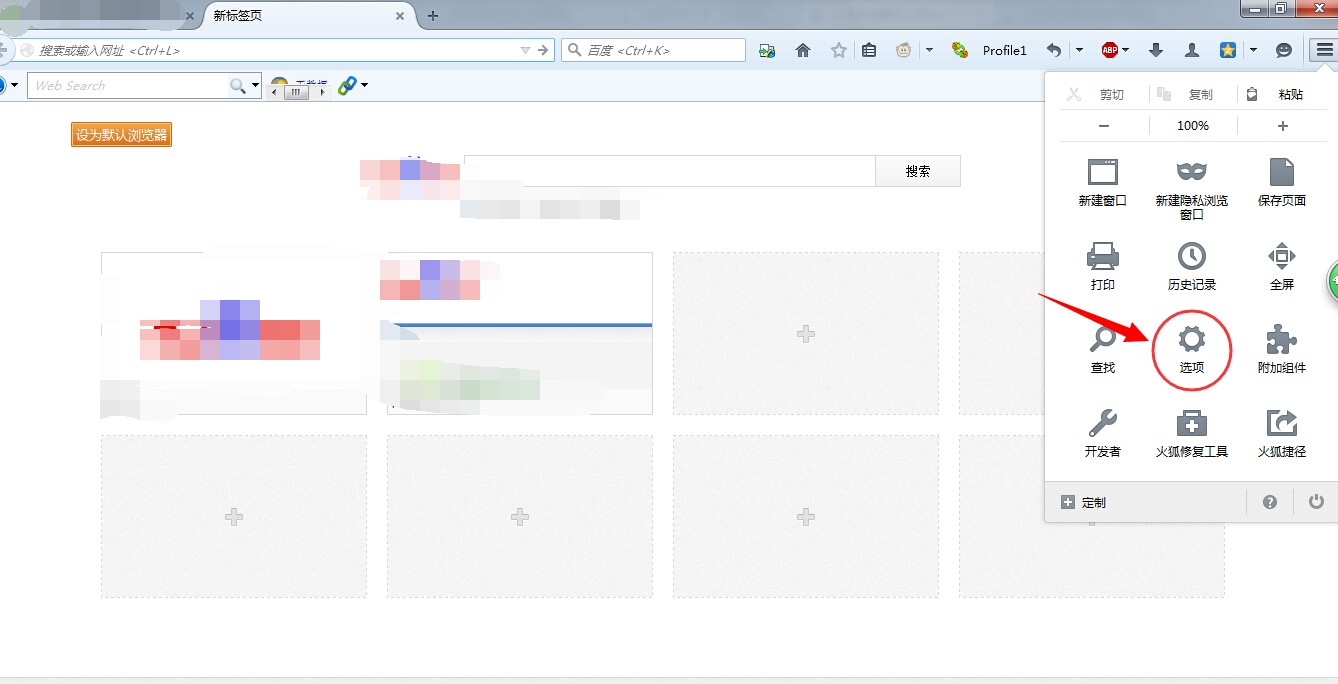The image size is (1338, 684).
Task: Open 历史记录 history clock icon
Action: 1191,257
